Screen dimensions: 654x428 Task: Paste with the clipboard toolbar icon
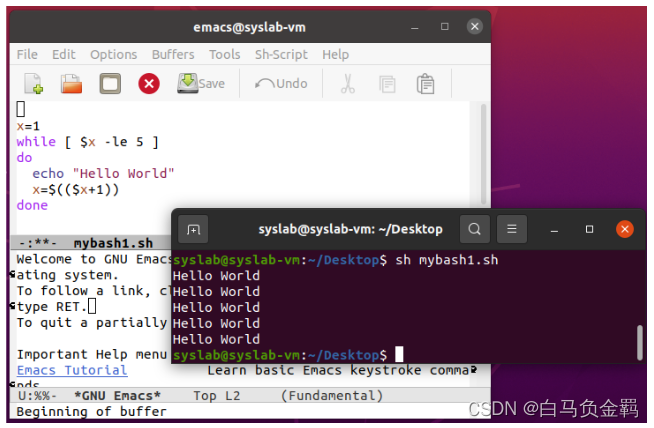click(425, 84)
